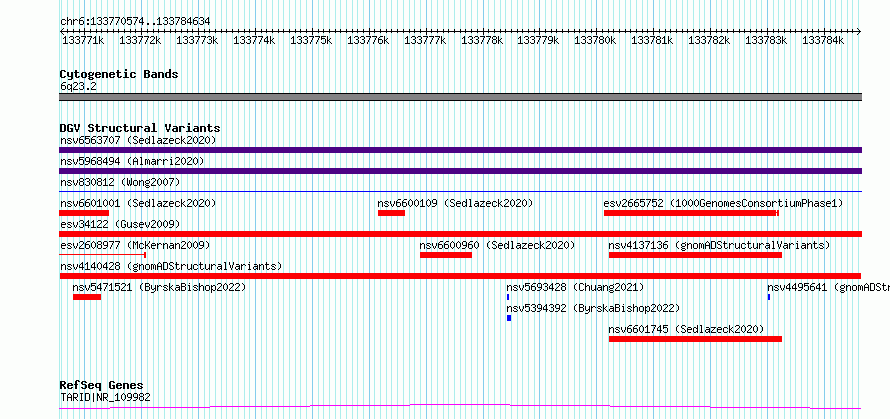Click the 133778k ruler position

pyautogui.click(x=482, y=40)
